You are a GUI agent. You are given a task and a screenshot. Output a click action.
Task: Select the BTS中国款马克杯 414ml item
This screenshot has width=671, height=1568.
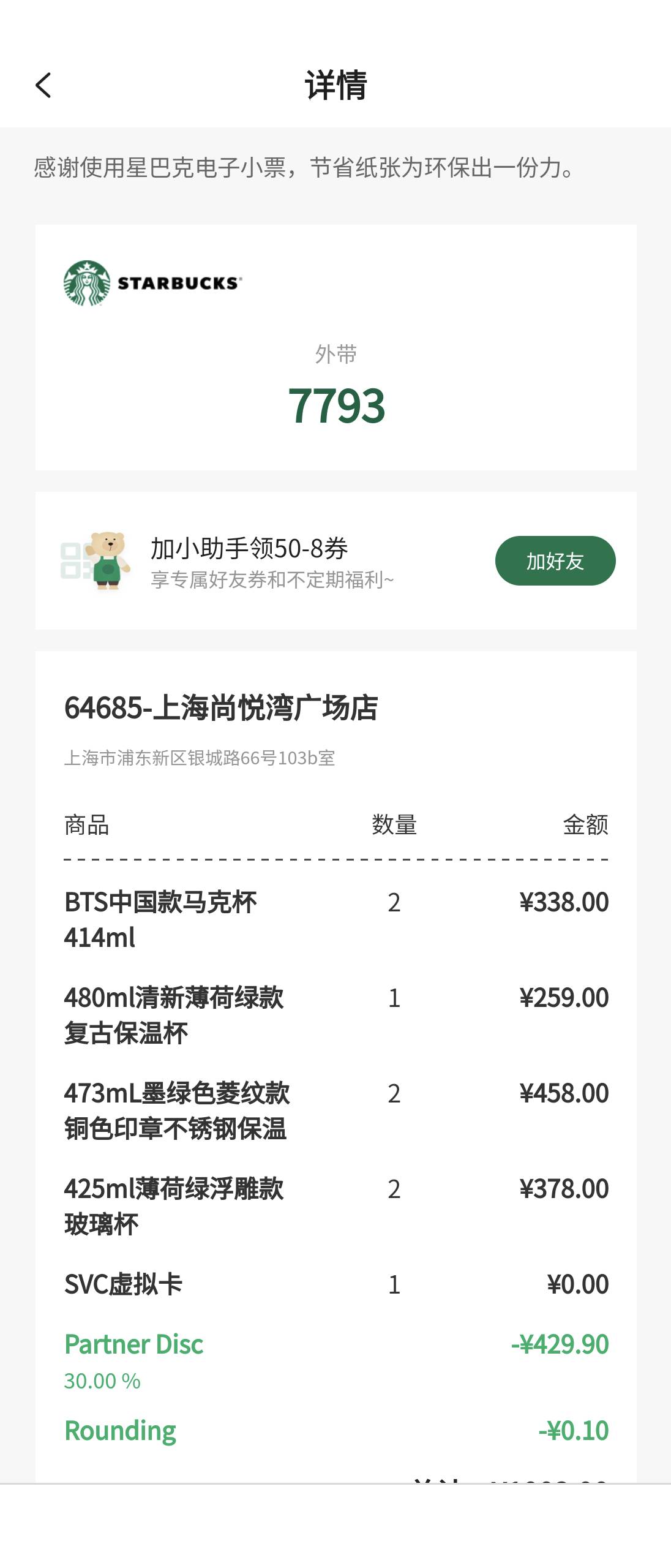point(336,920)
